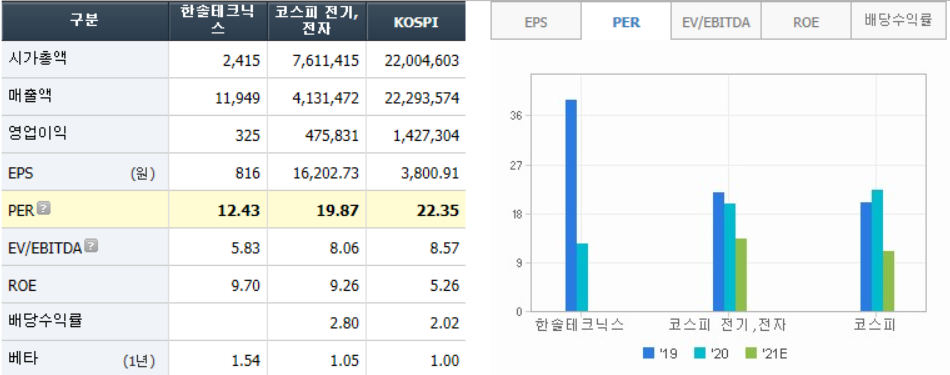Click the operating profit value 325
Screen dimensions: 950x375
point(248,136)
